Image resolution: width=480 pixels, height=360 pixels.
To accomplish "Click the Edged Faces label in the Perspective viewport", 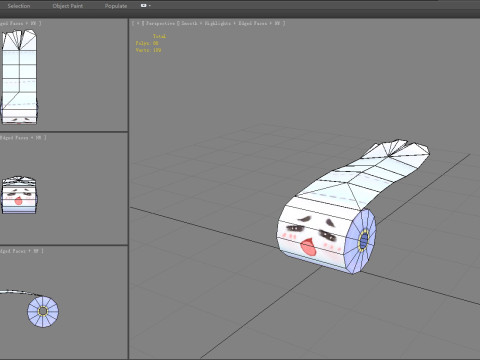I will (x=252, y=24).
